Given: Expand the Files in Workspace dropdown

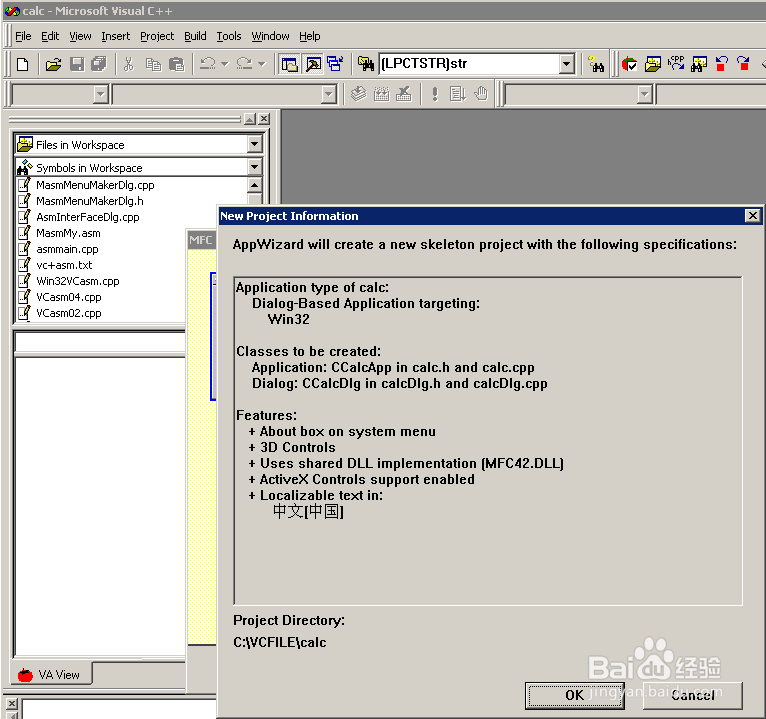Looking at the screenshot, I should pyautogui.click(x=255, y=144).
